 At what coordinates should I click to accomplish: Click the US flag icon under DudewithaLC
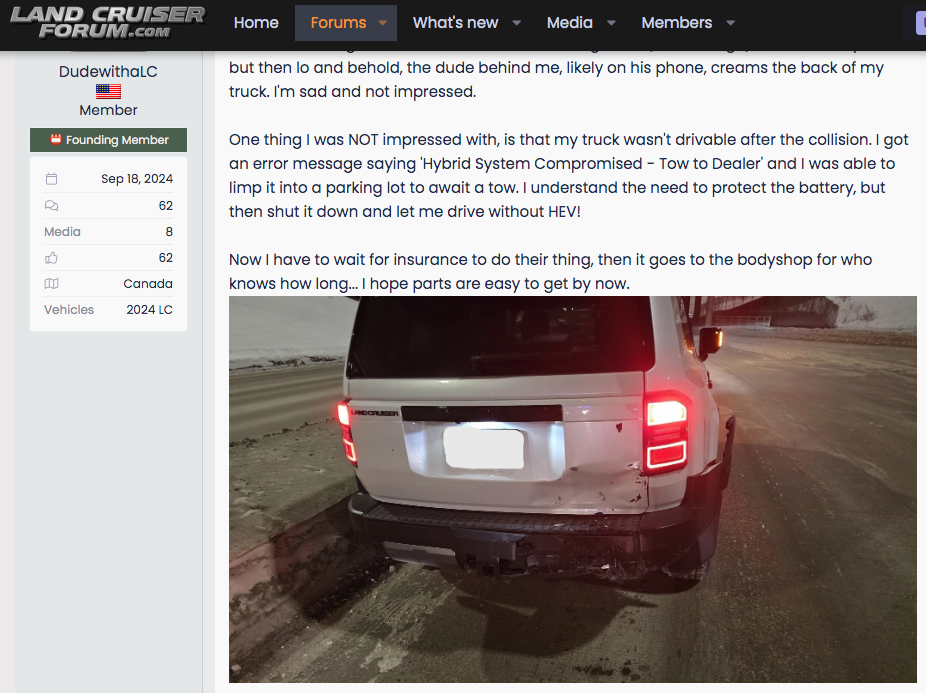pyautogui.click(x=108, y=91)
